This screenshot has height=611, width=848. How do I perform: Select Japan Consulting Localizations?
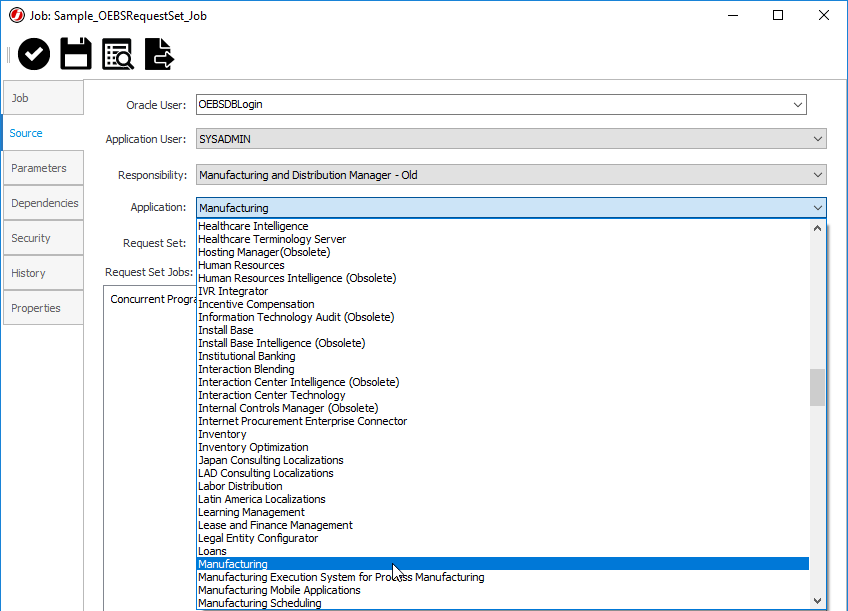tap(502, 460)
